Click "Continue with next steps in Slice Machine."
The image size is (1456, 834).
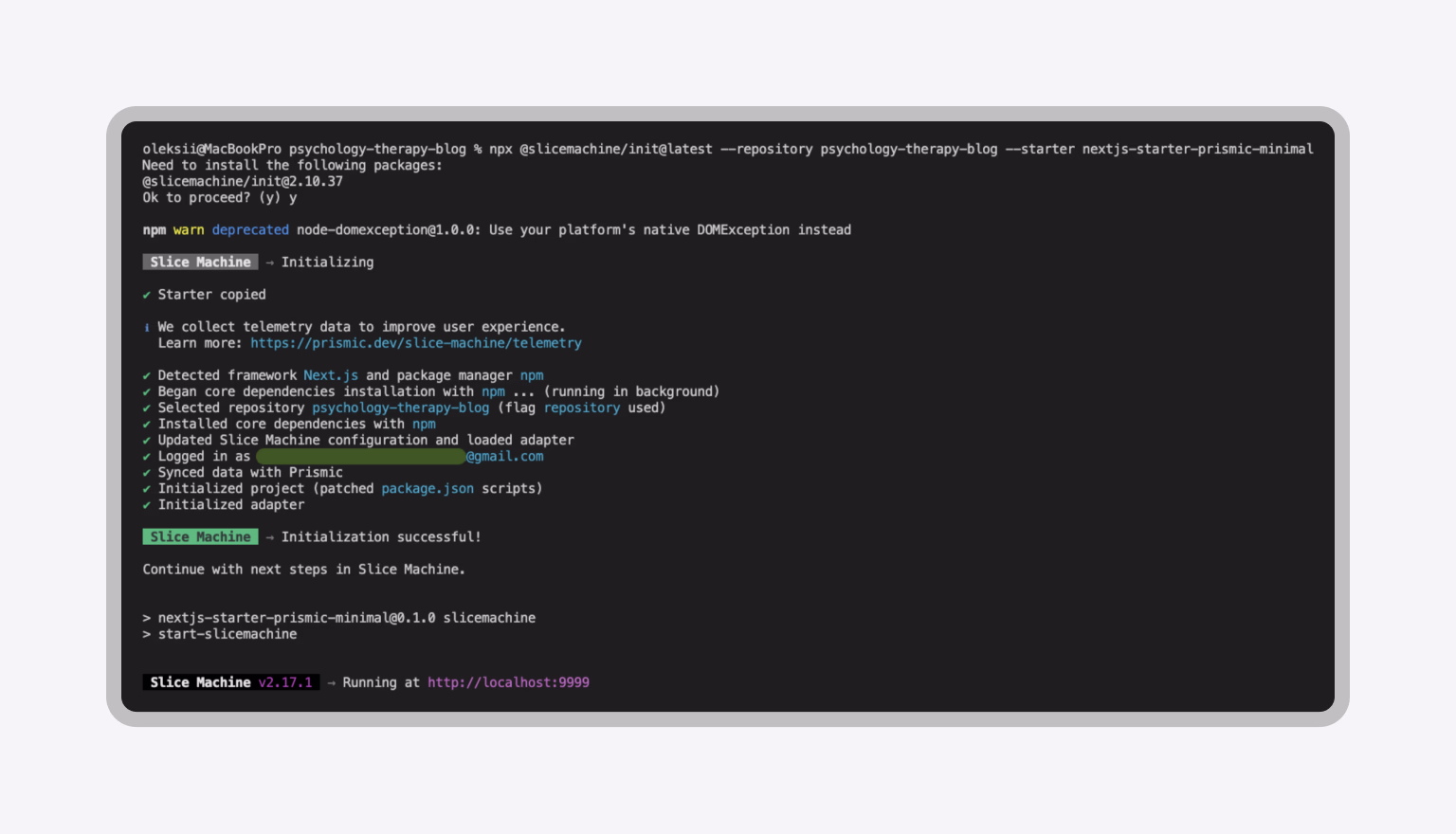[303, 569]
